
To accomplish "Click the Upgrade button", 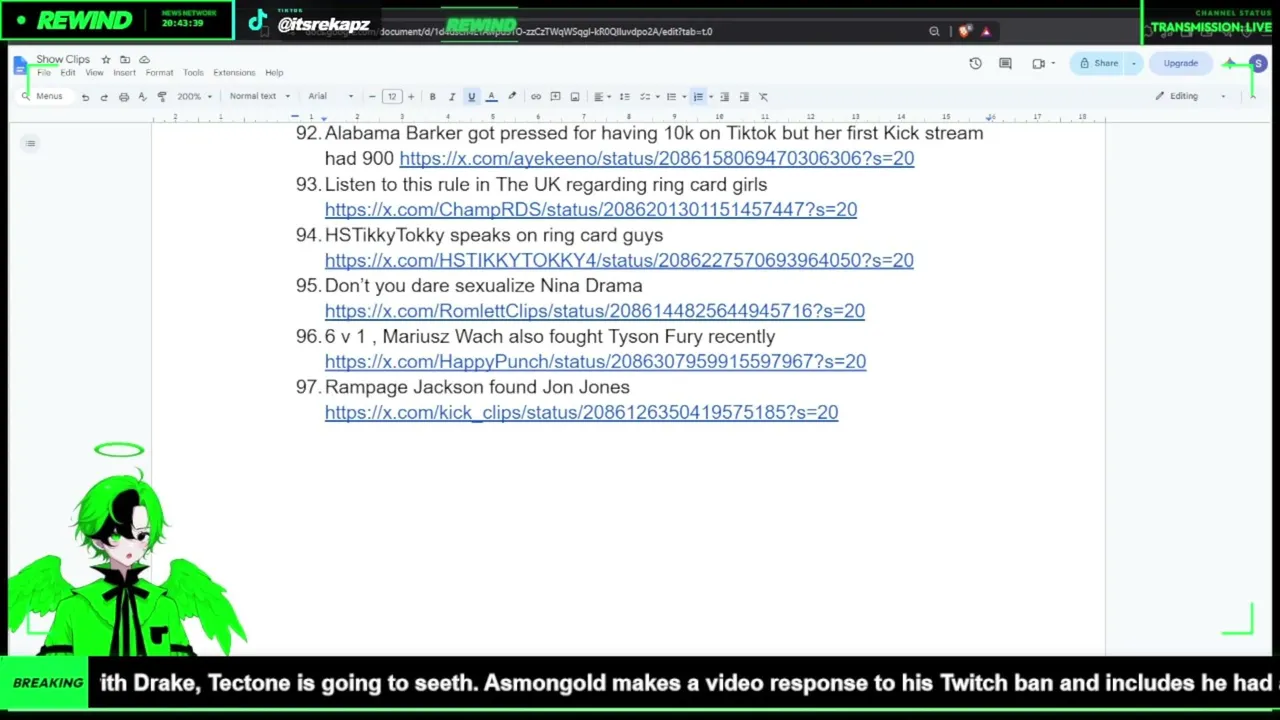I will tap(1180, 63).
